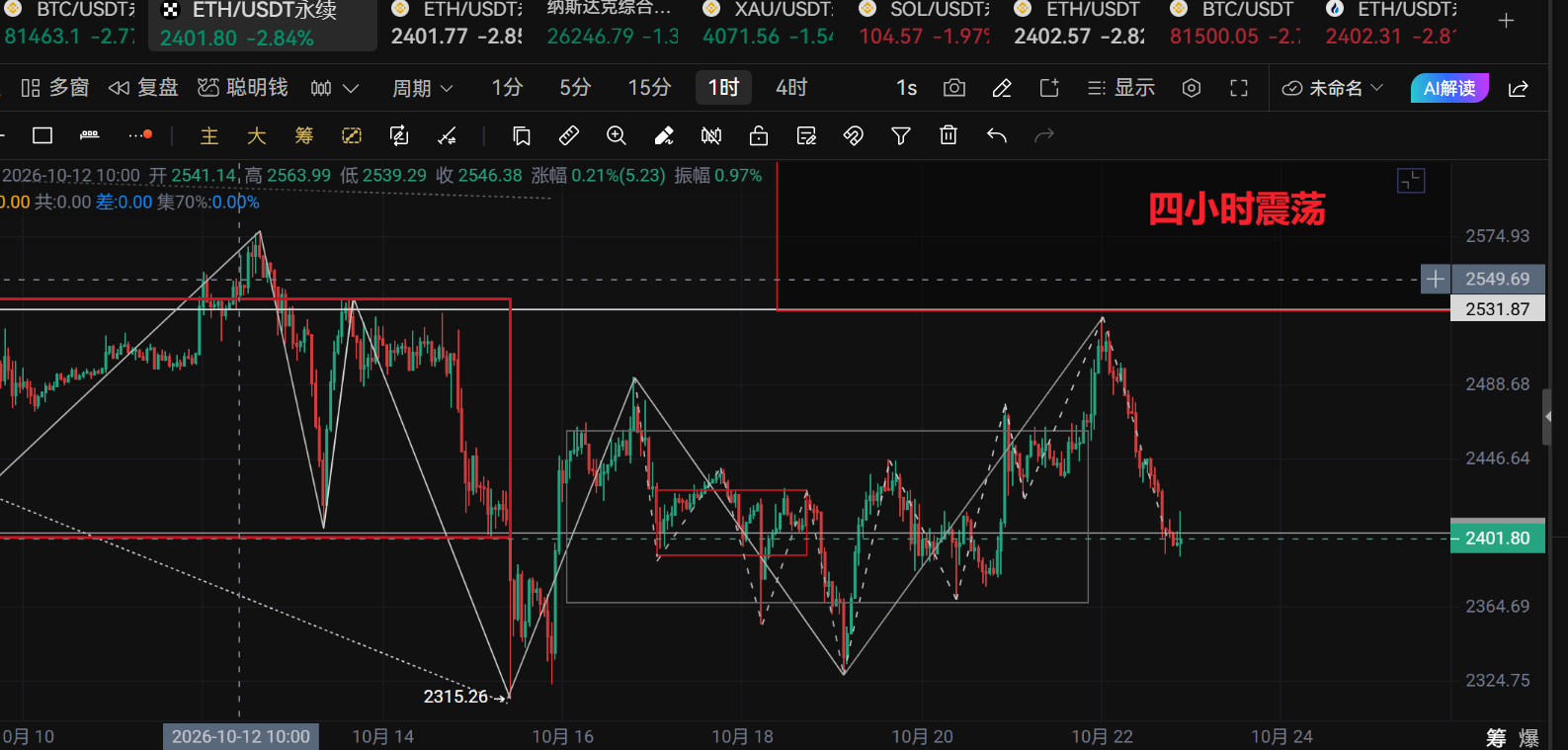Undo last action with the arrow icon

997,135
